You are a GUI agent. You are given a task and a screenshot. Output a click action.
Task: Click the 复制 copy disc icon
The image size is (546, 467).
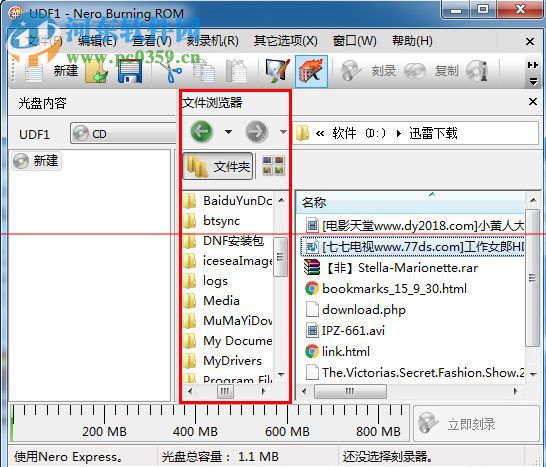pos(415,71)
